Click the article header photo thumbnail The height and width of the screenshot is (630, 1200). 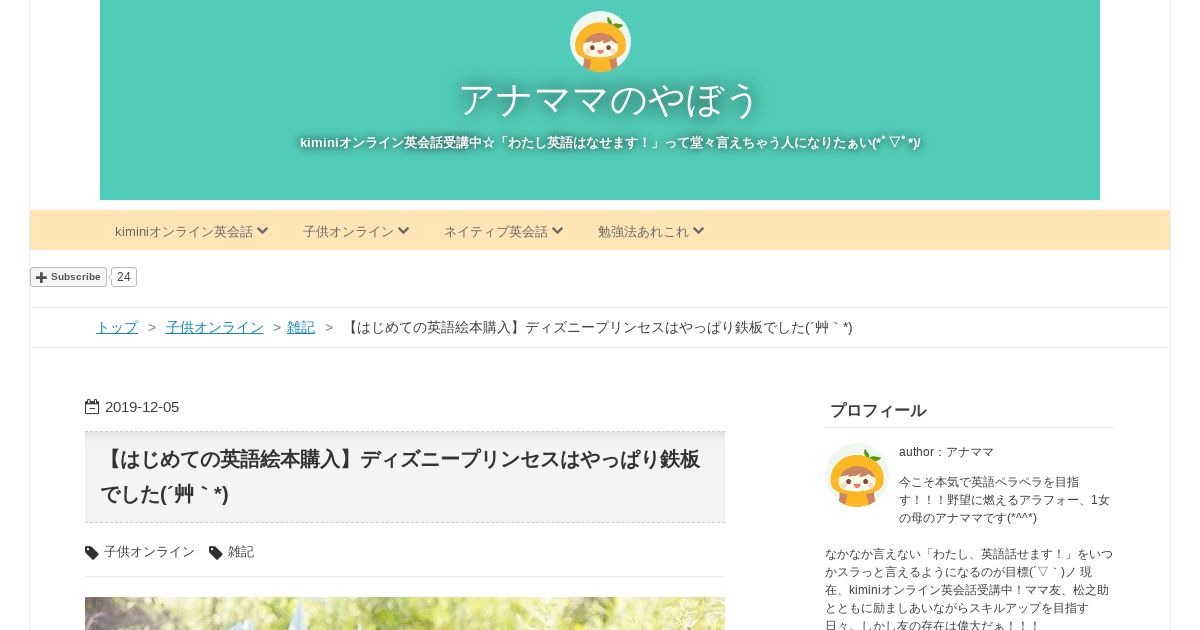tap(405, 614)
